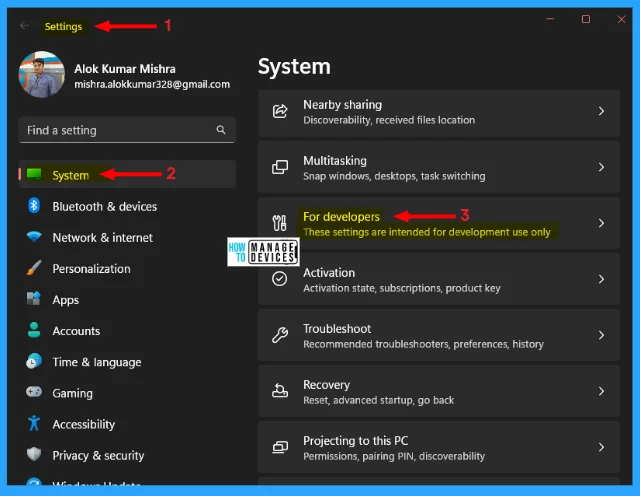The width and height of the screenshot is (640, 496).
Task: Expand For developers chevron
Action: pos(601,223)
